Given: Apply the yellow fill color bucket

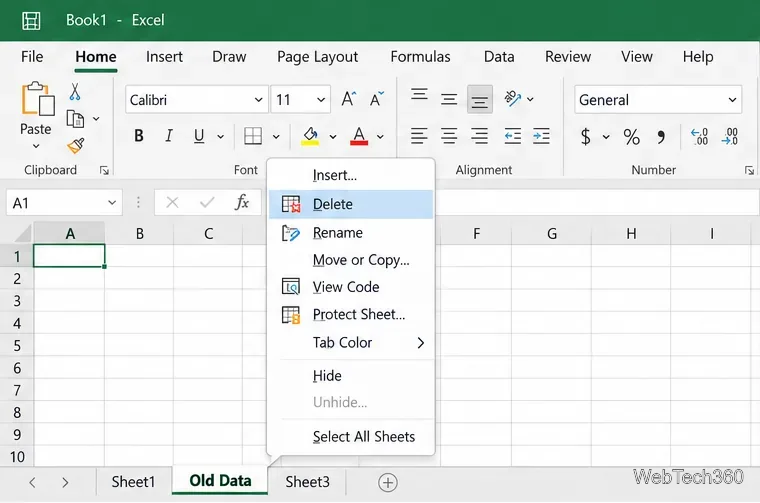Looking at the screenshot, I should tap(310, 136).
